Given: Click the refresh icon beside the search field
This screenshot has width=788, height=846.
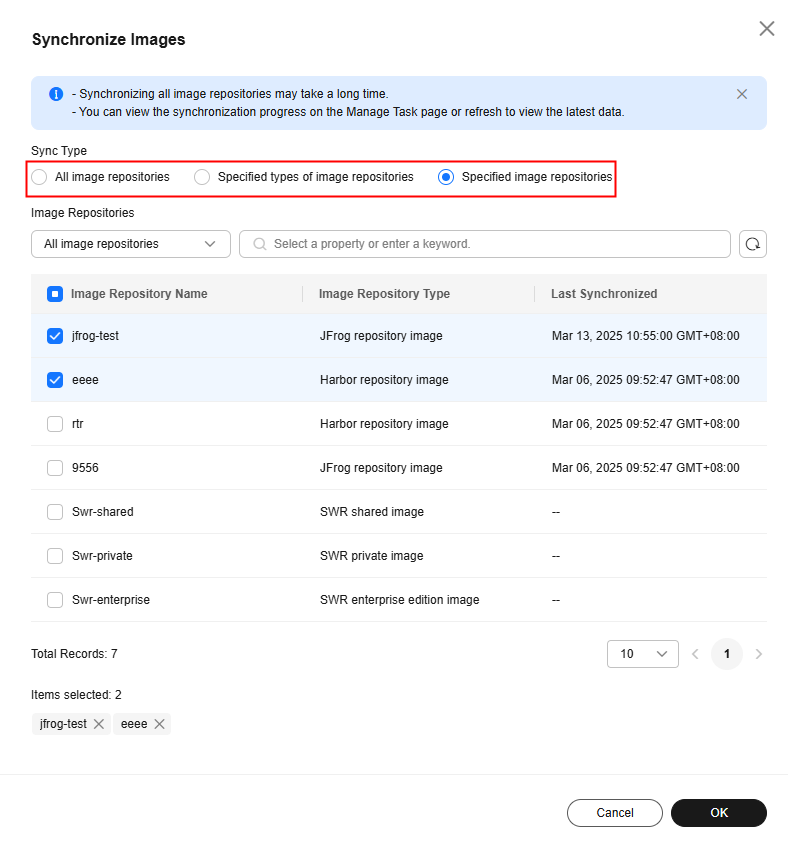Looking at the screenshot, I should [752, 244].
